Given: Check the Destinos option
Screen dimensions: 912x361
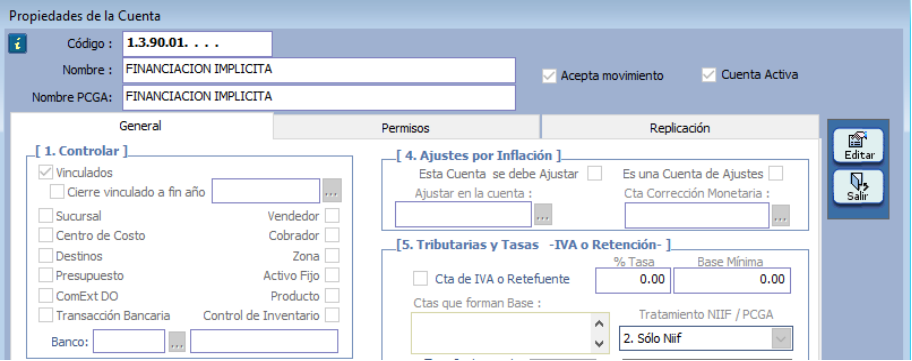Looking at the screenshot, I should (45, 256).
